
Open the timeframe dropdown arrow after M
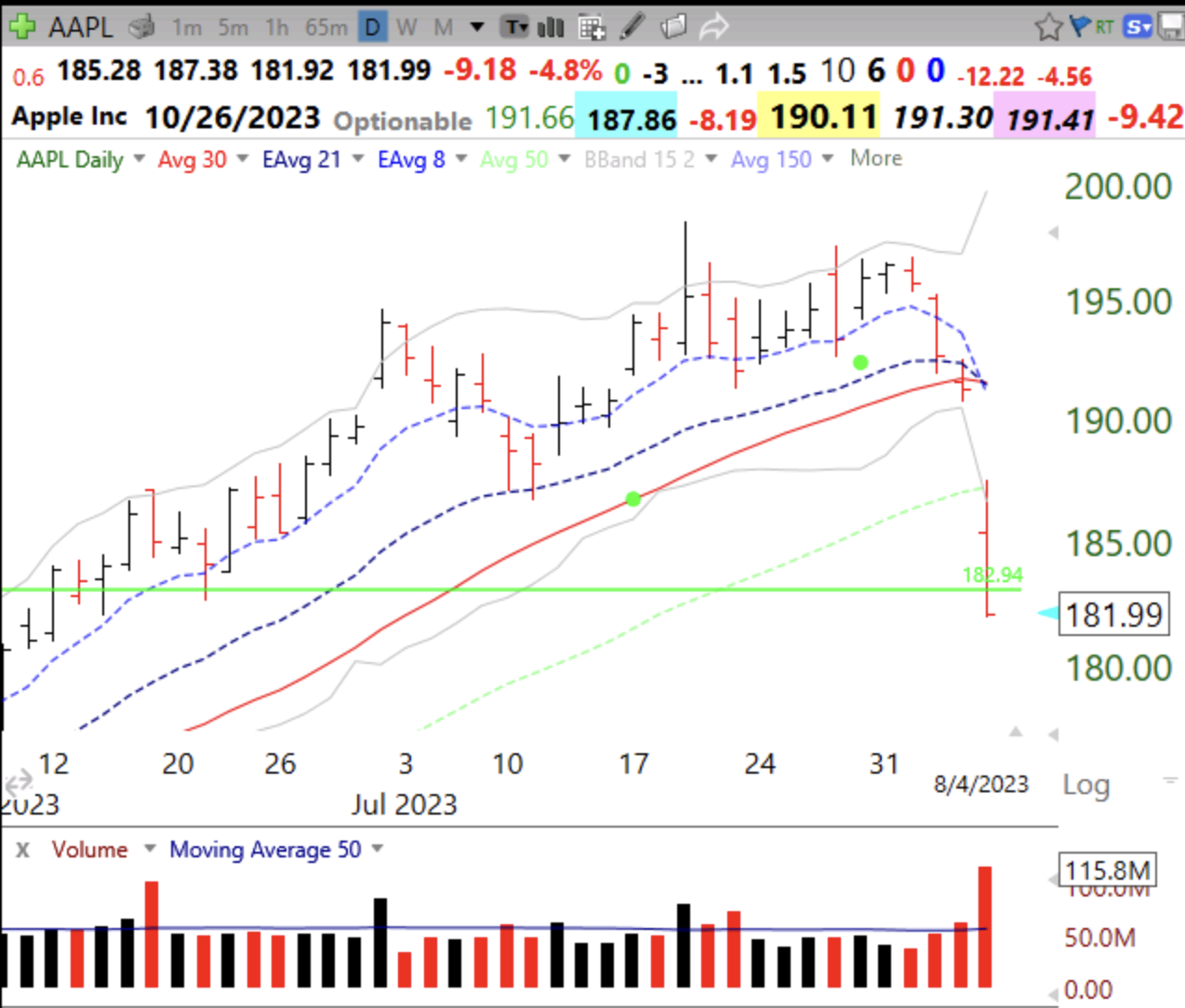point(477,27)
